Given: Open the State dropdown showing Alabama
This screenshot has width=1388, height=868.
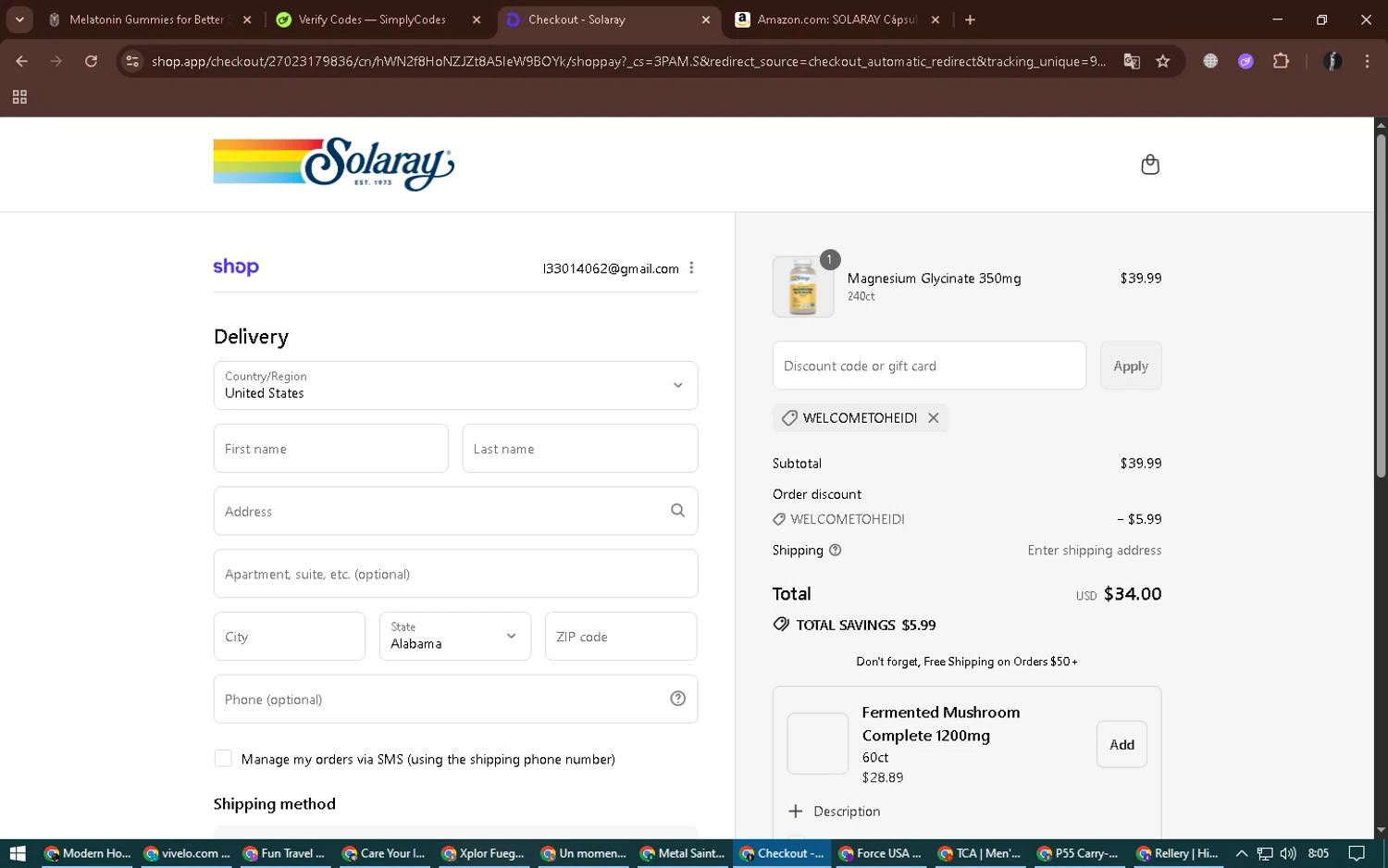Looking at the screenshot, I should click(x=455, y=636).
